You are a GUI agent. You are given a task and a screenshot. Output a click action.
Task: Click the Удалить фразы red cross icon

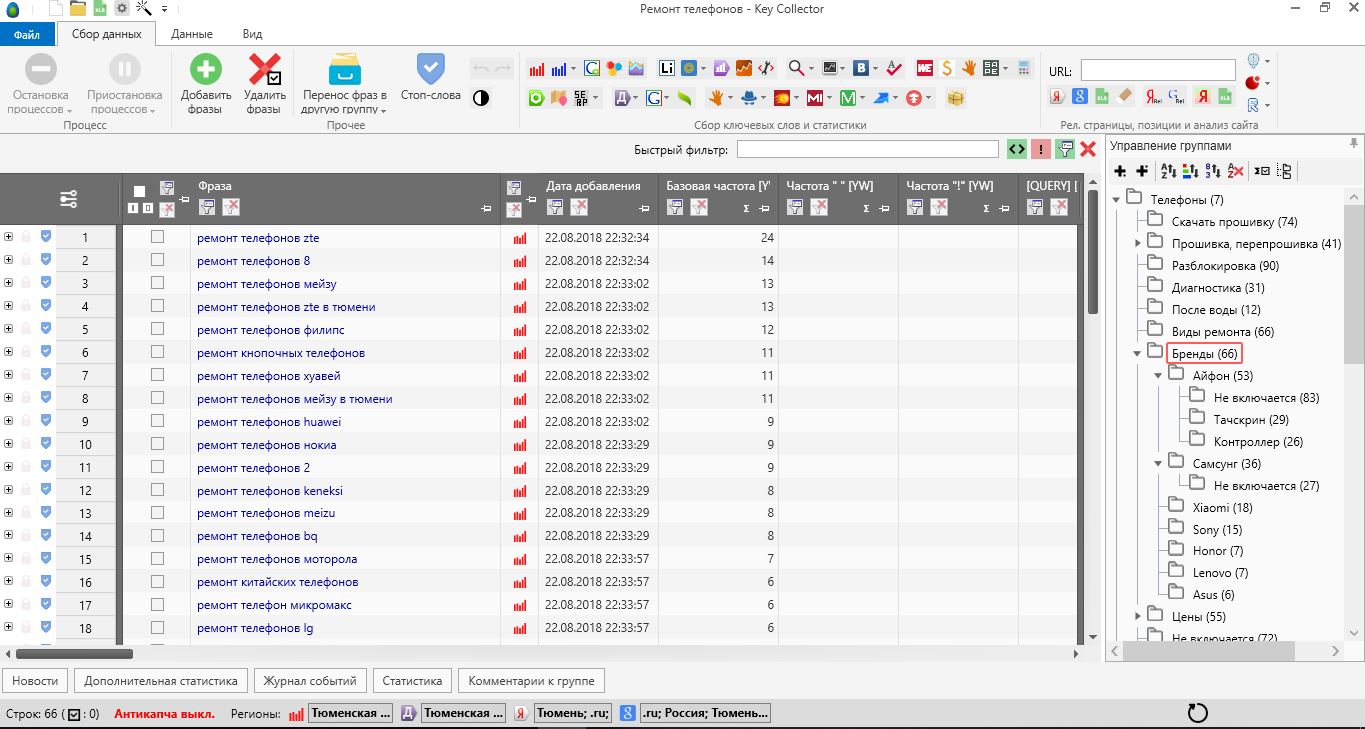pos(264,69)
